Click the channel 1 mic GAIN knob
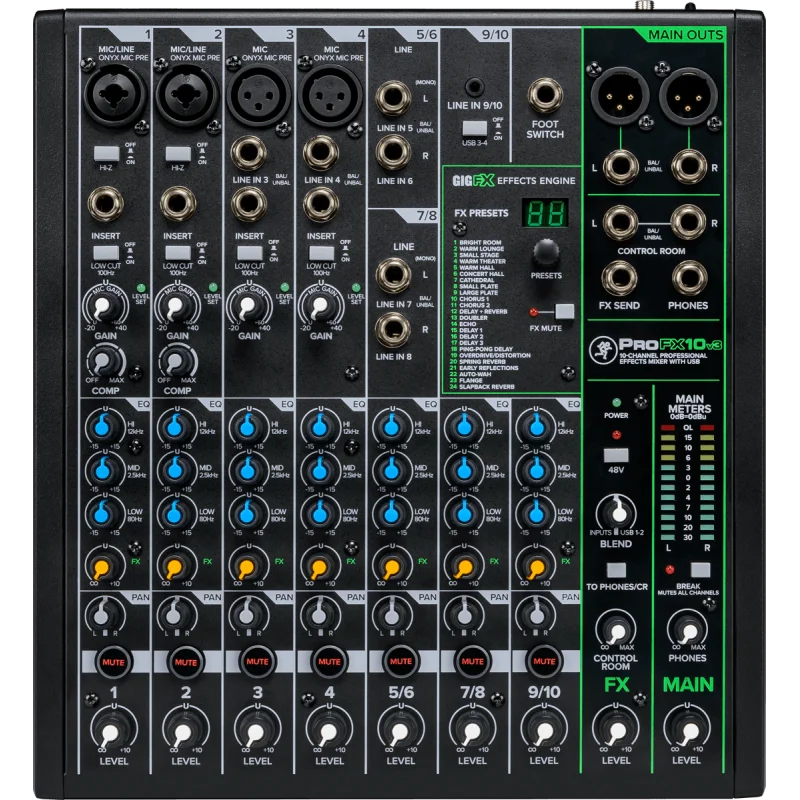Image resolution: width=800 pixels, height=800 pixels. 105,307
